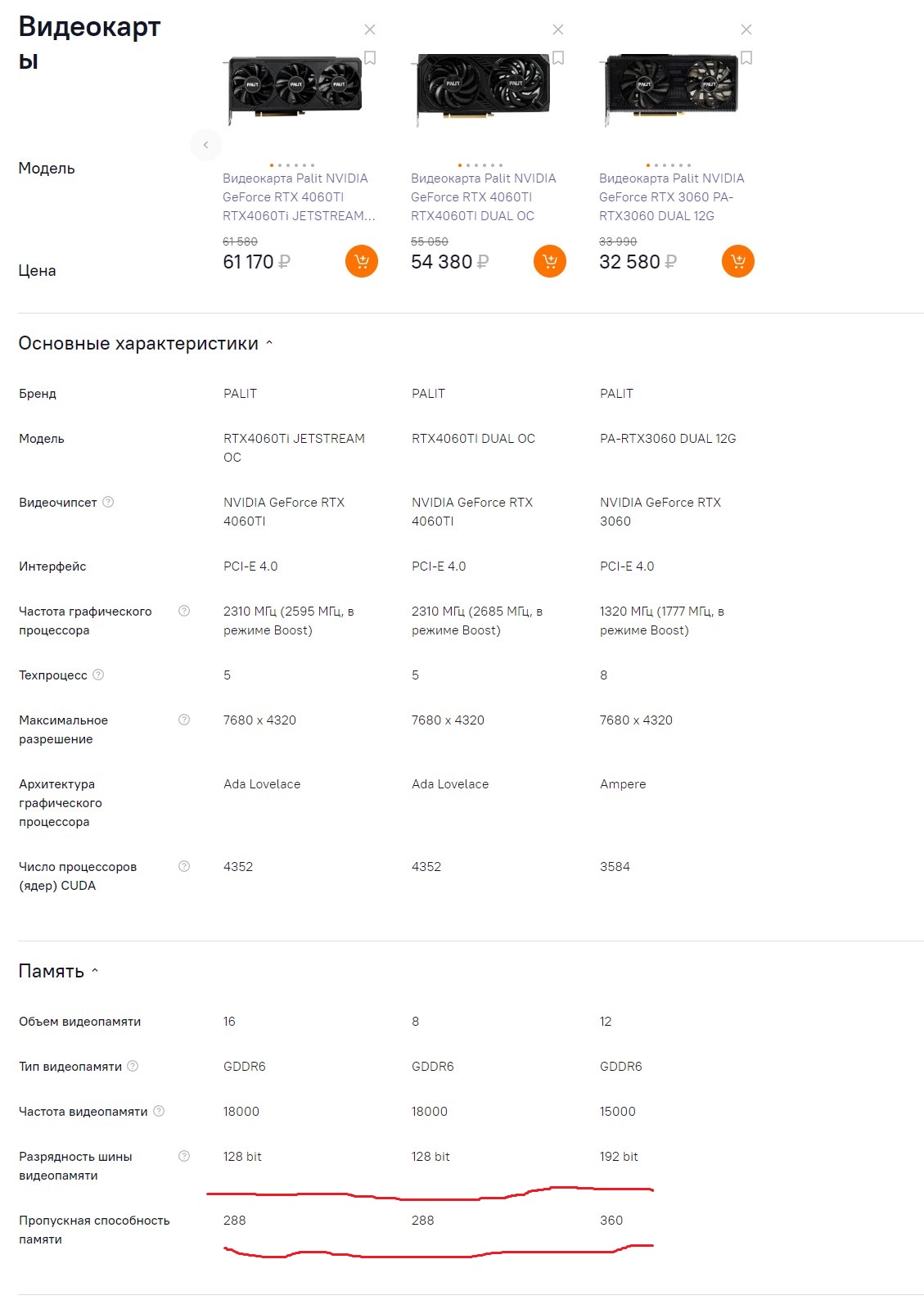This screenshot has height=1309, width=924.
Task: Remove RTX4060Ti DUAL OC from comparison
Action: click(558, 29)
